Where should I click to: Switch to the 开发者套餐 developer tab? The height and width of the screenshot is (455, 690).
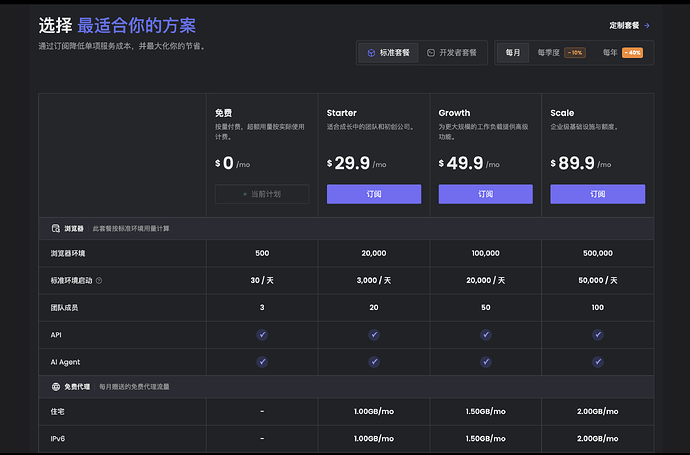pyautogui.click(x=452, y=53)
